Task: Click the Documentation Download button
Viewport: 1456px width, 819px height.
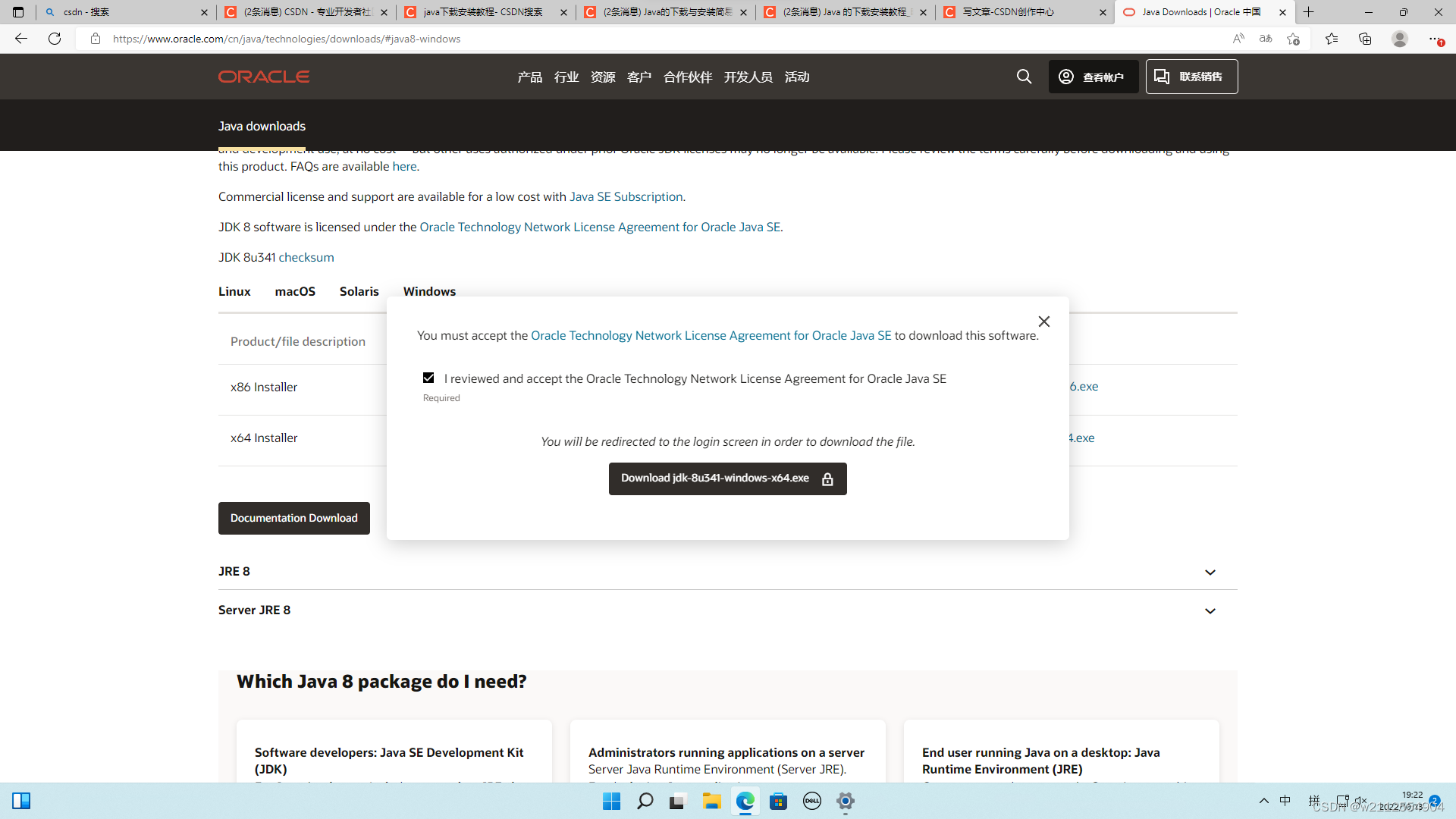Action: pyautogui.click(x=294, y=518)
